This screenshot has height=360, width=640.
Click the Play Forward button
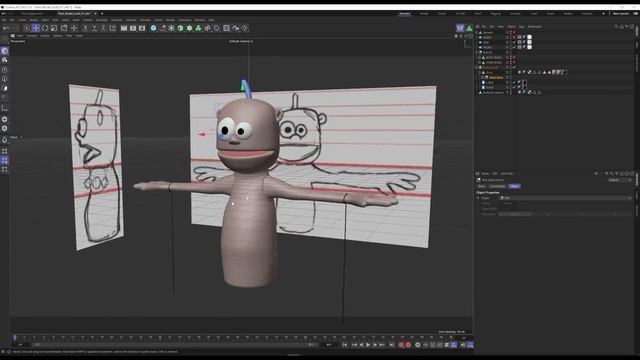(368, 345)
